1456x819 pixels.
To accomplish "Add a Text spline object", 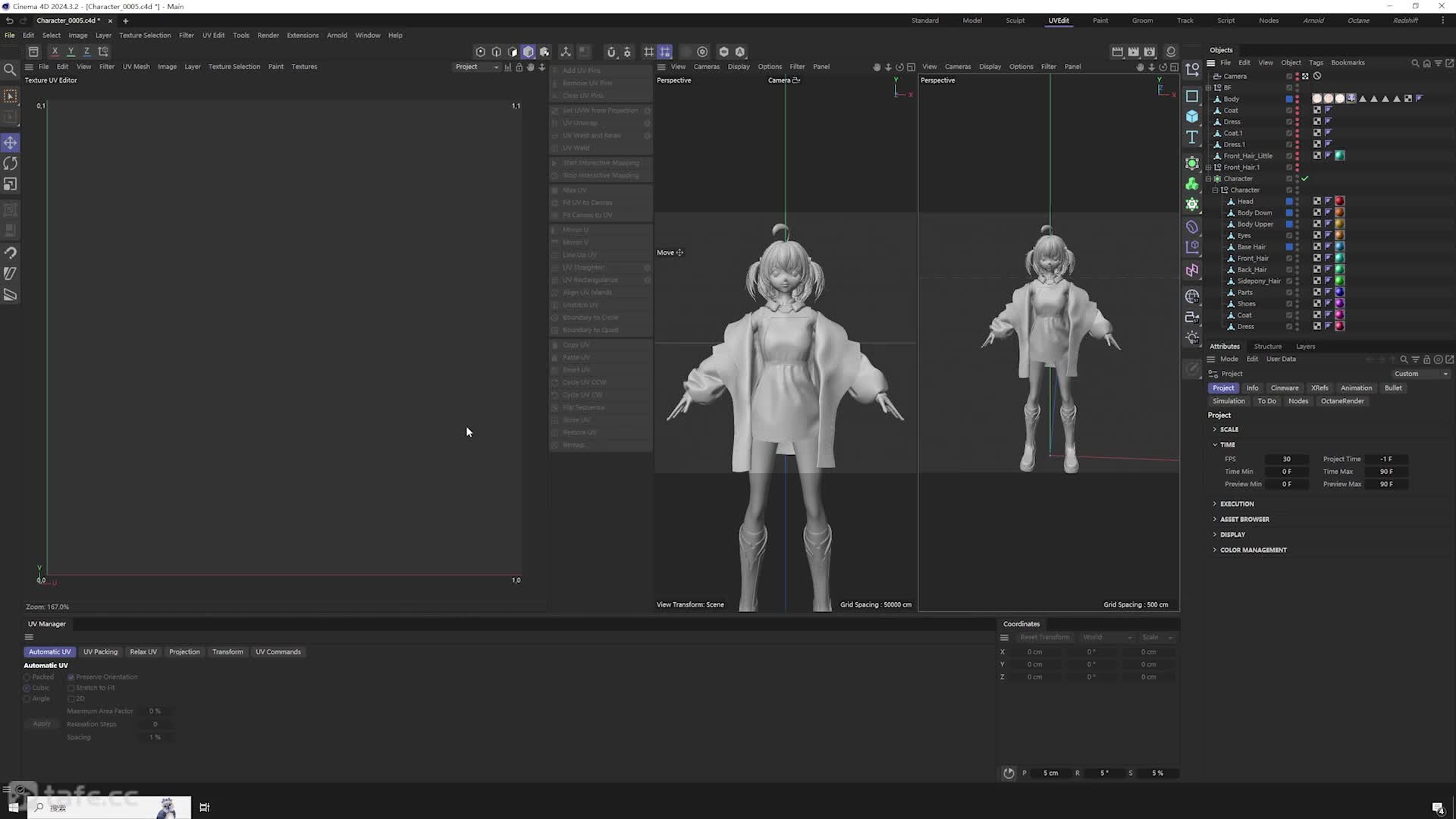I will tap(1192, 137).
